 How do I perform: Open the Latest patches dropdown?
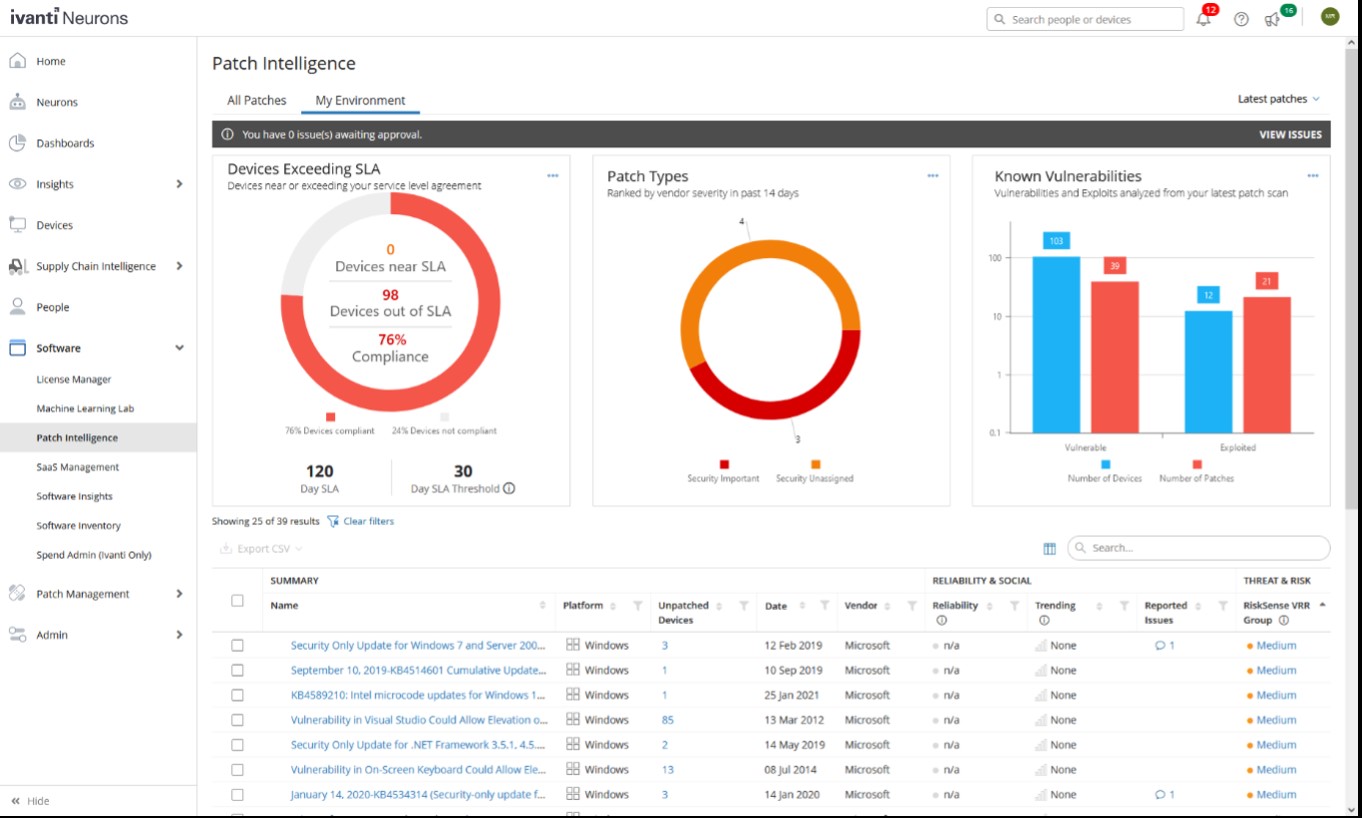(x=1278, y=99)
